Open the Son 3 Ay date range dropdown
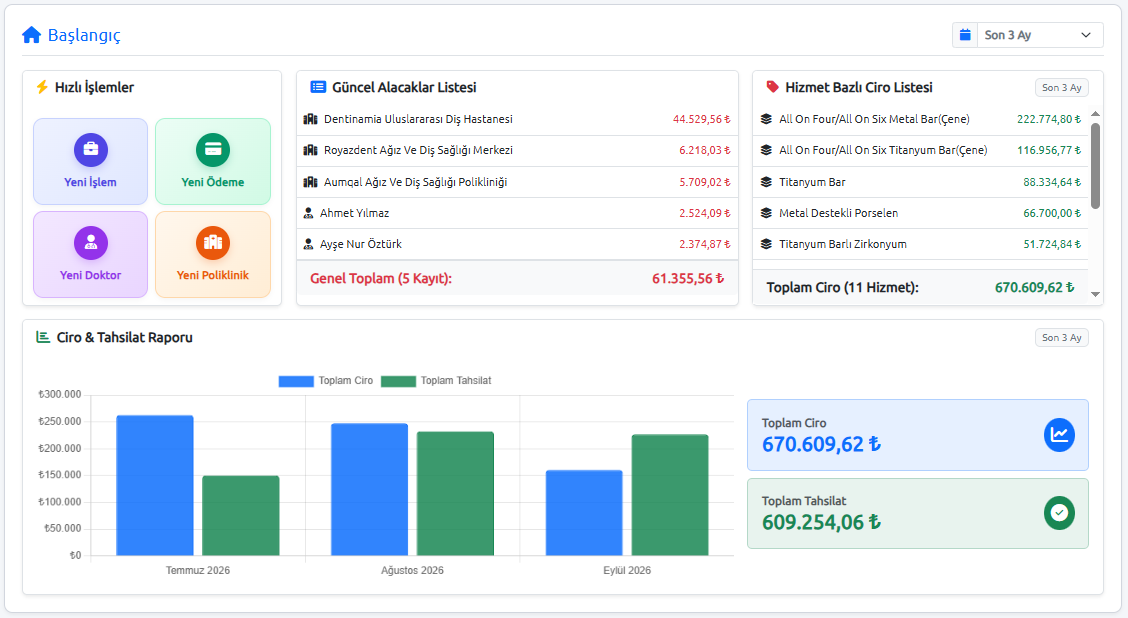 (x=1040, y=35)
